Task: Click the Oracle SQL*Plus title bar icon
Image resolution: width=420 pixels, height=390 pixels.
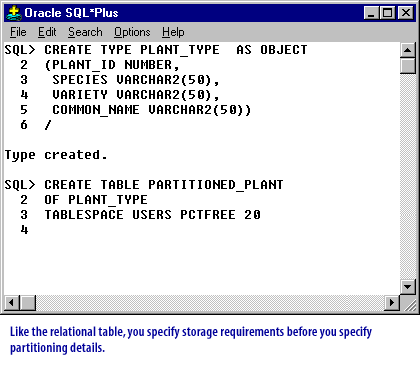Action: (x=14, y=13)
